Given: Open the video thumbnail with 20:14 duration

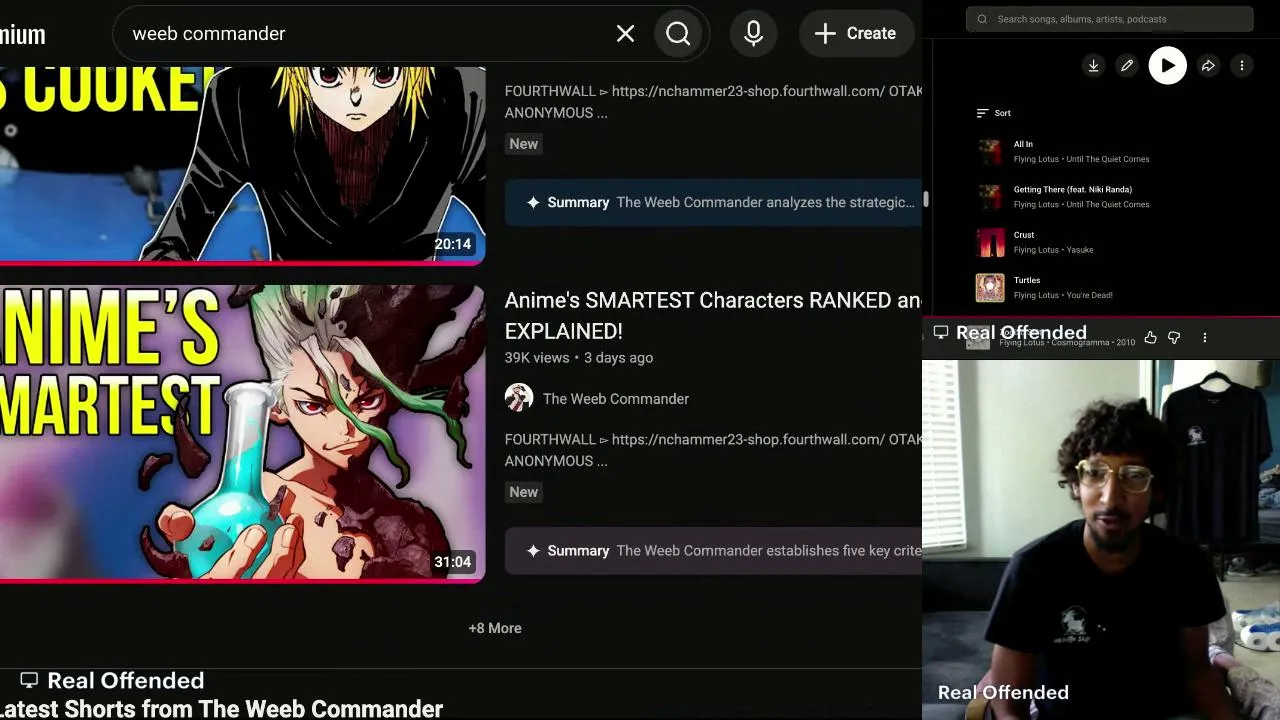Looking at the screenshot, I should click(x=242, y=164).
